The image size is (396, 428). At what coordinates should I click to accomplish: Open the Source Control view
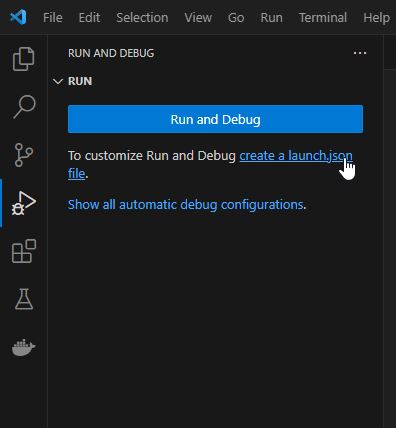pyautogui.click(x=24, y=155)
